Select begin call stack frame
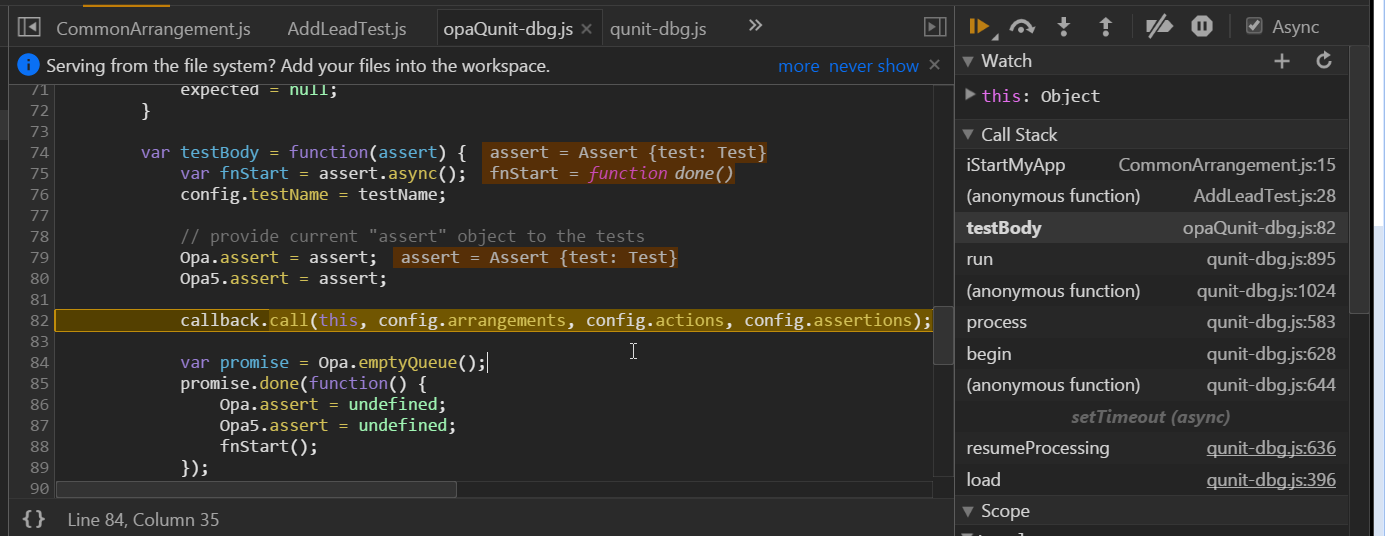This screenshot has width=1385, height=536. (x=1151, y=354)
